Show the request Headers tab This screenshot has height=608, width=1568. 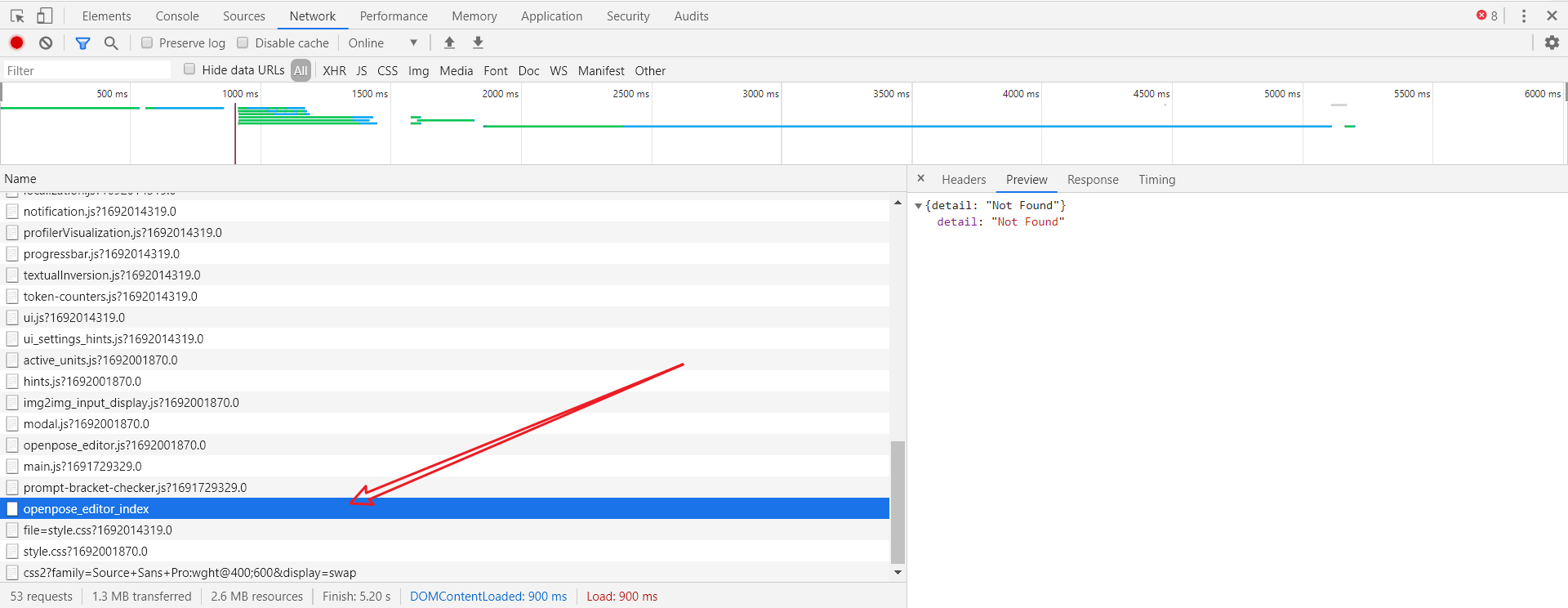point(964,180)
